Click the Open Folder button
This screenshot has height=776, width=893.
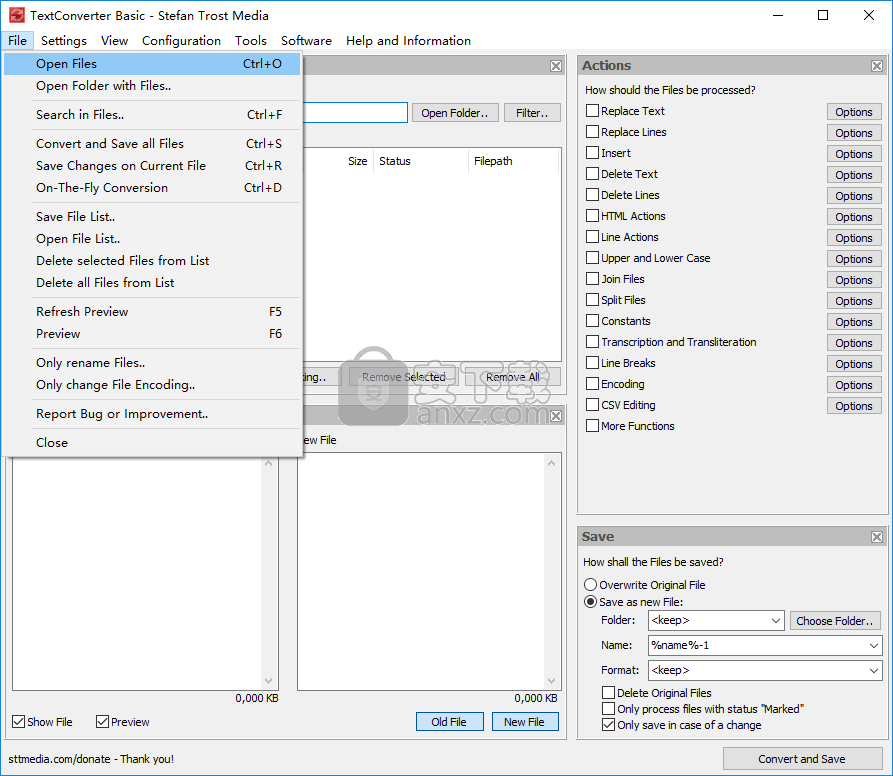[x=455, y=113]
